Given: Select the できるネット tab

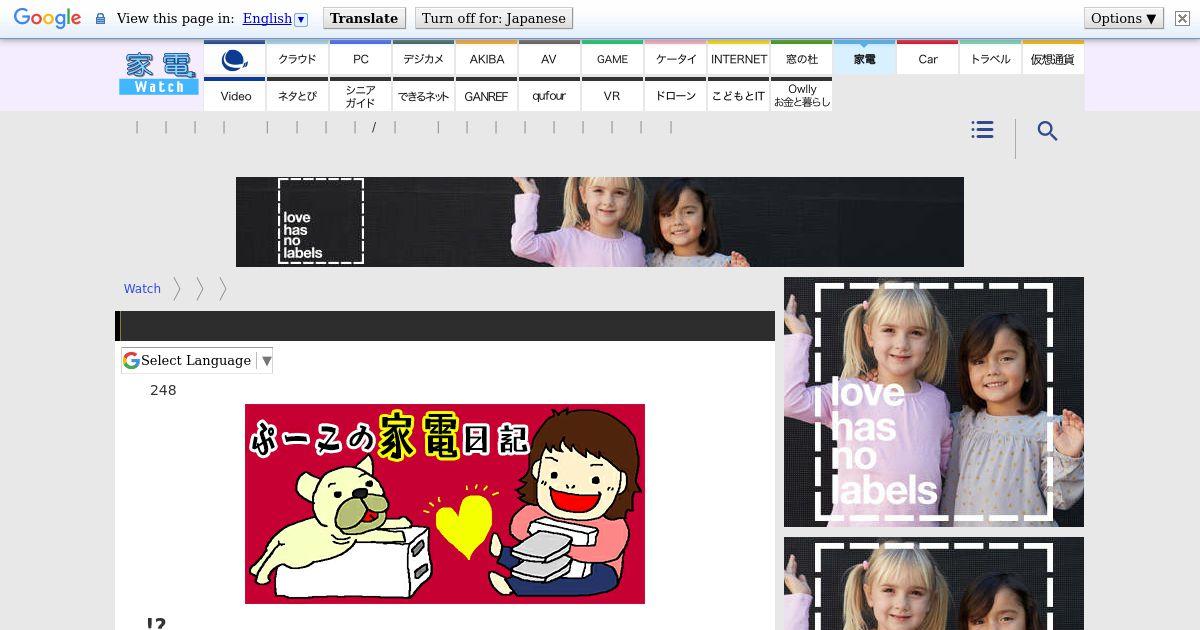Looking at the screenshot, I should pyautogui.click(x=423, y=95).
